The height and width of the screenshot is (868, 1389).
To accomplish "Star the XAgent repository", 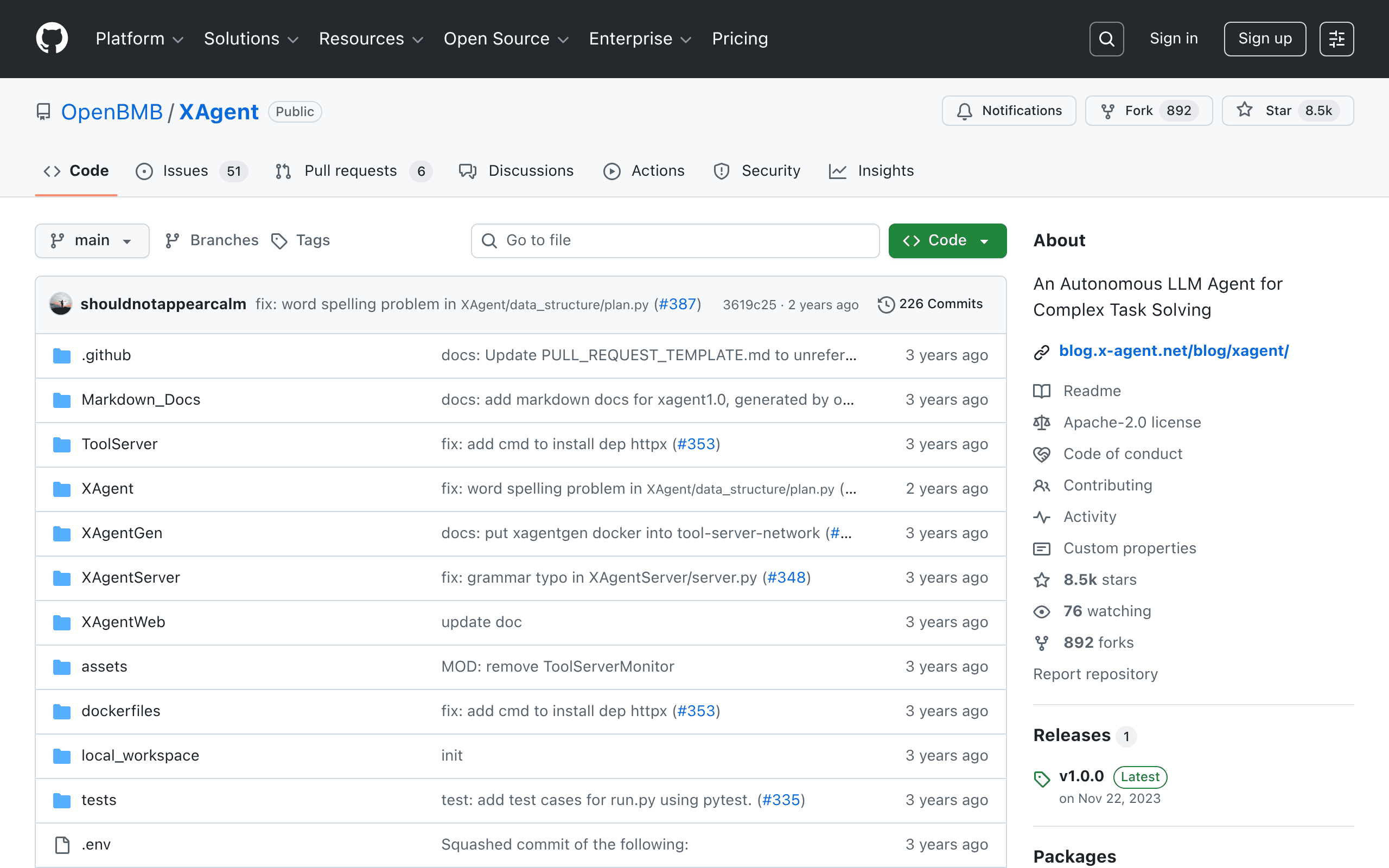I will pyautogui.click(x=1288, y=111).
